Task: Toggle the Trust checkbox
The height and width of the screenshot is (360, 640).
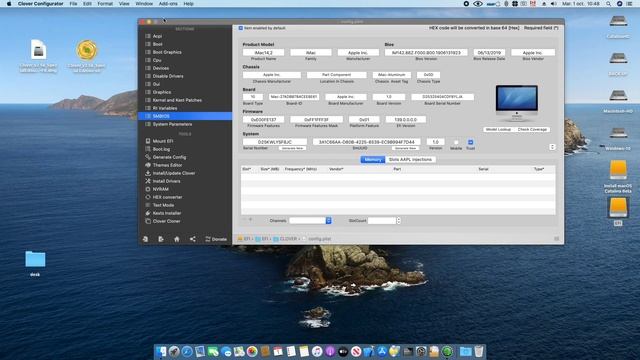Action: point(470,142)
